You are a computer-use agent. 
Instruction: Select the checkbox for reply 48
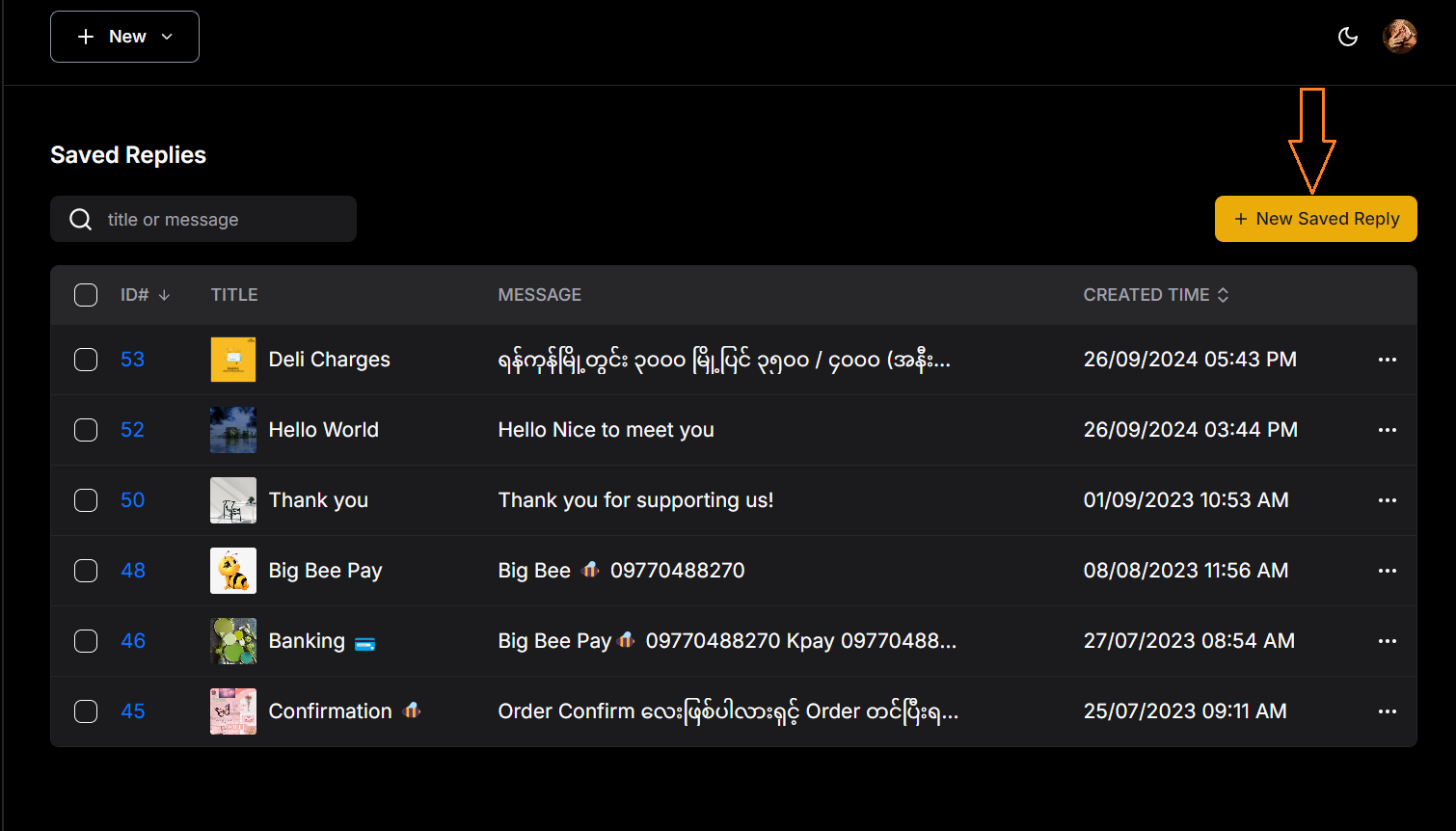click(x=86, y=571)
